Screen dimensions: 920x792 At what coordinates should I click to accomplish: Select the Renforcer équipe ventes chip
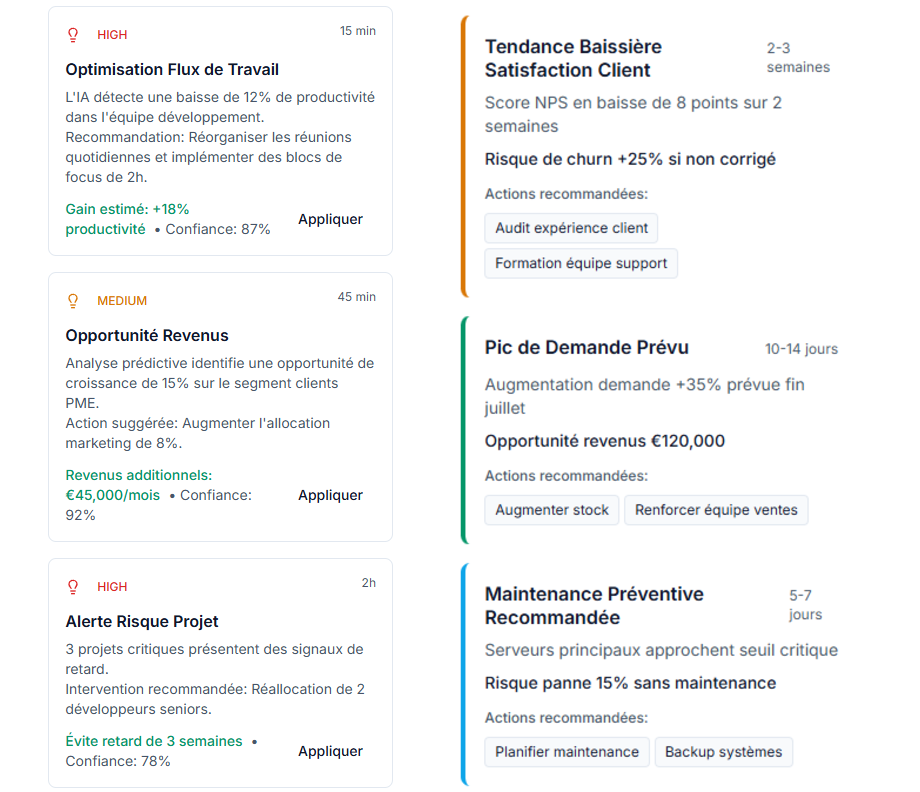(716, 510)
